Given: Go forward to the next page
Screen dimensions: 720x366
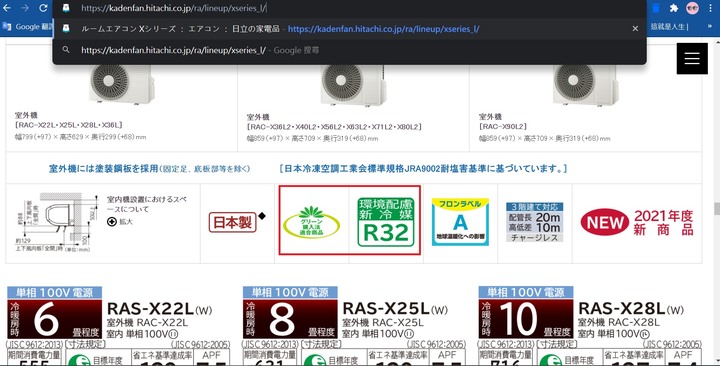Looking at the screenshot, I should [x=25, y=8].
